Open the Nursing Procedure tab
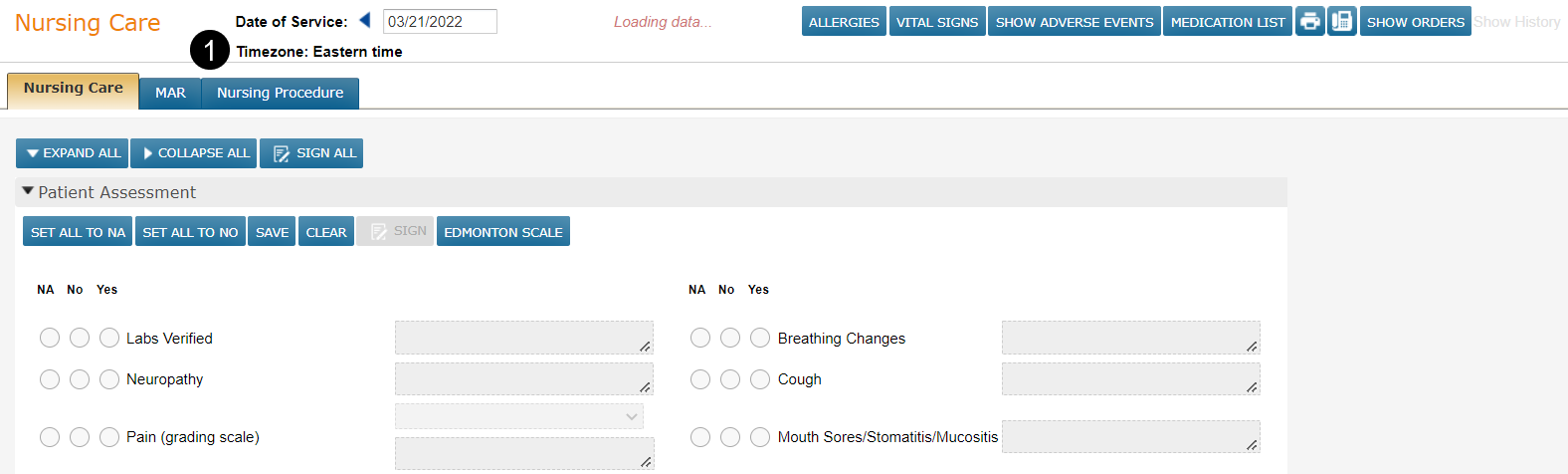 click(x=280, y=93)
